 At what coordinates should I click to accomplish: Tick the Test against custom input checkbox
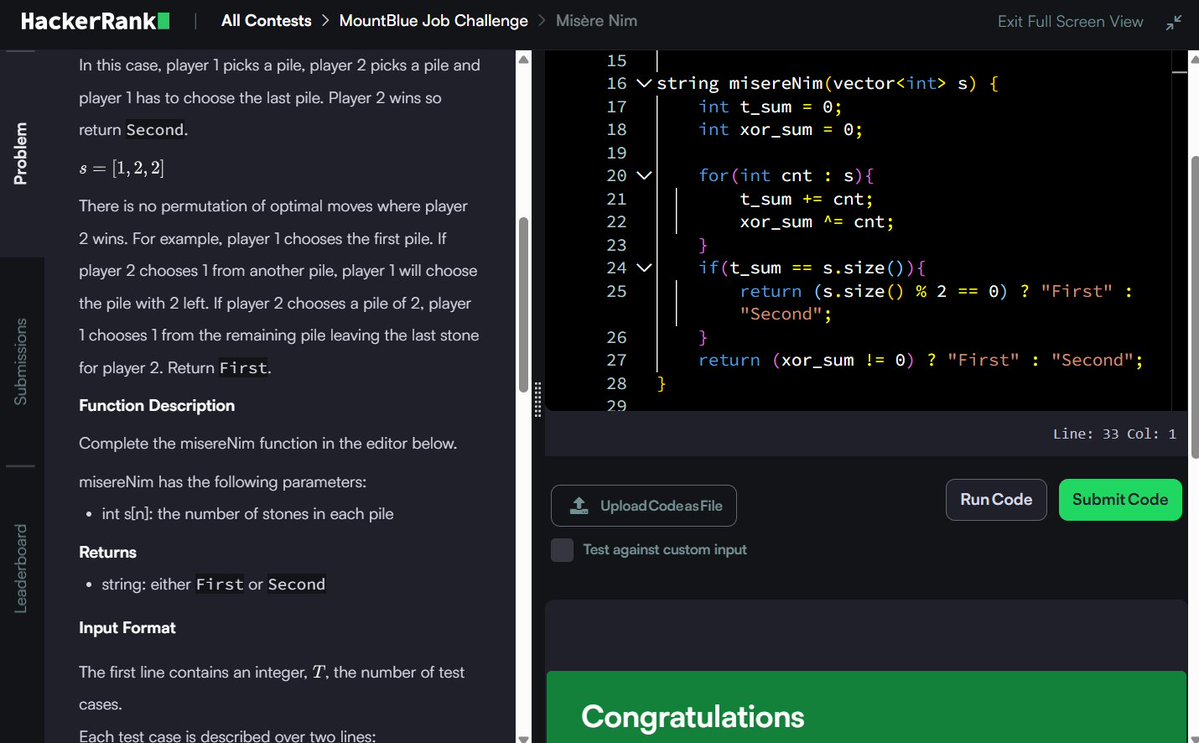562,550
